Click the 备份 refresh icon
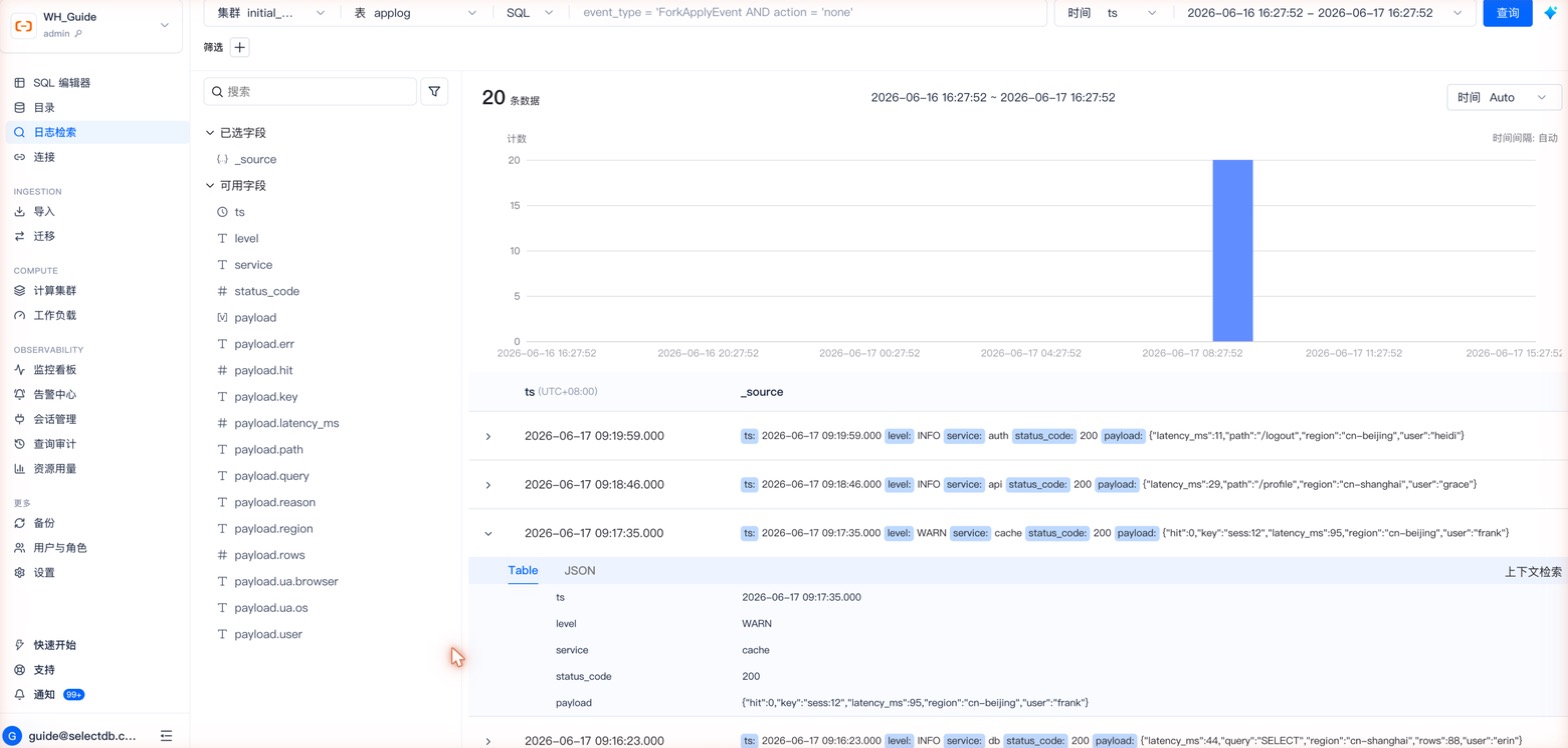Screen dimensions: 1568x748 pyautogui.click(x=19, y=523)
